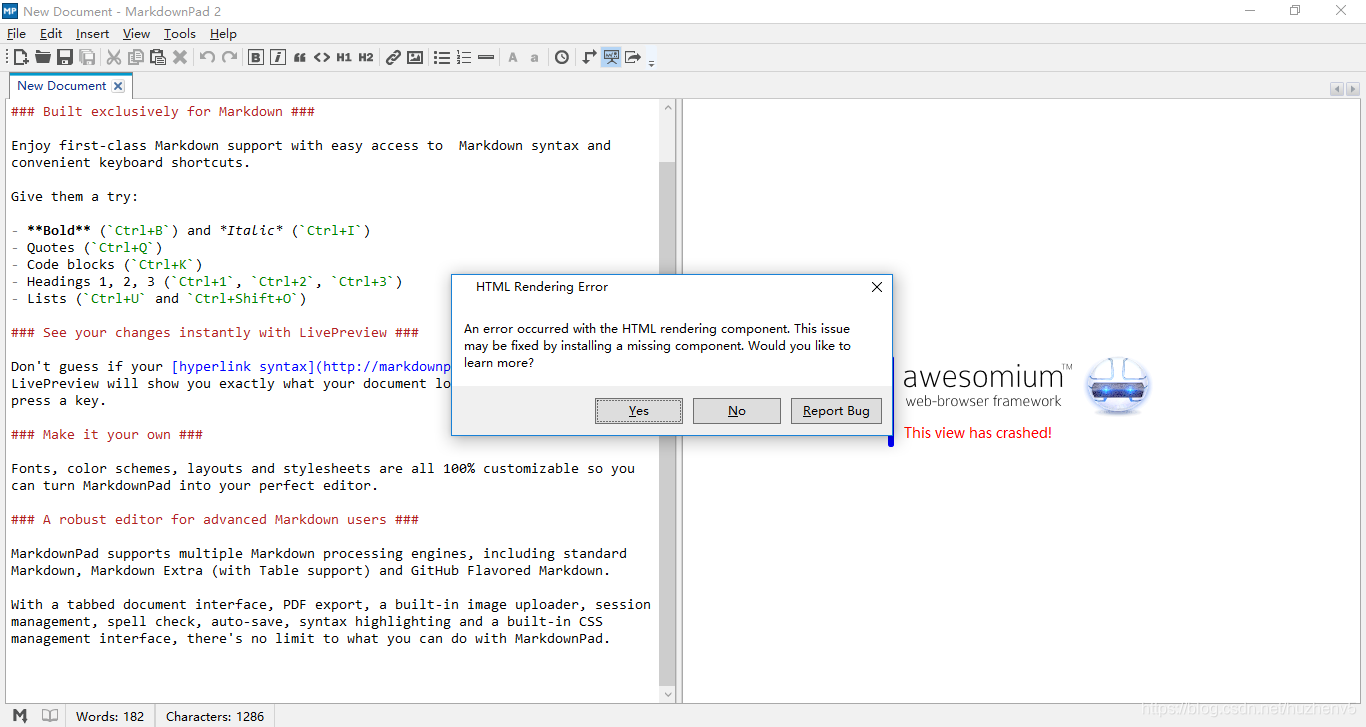Click the 'Give them a try:' line
The image size is (1366, 727).
75,196
